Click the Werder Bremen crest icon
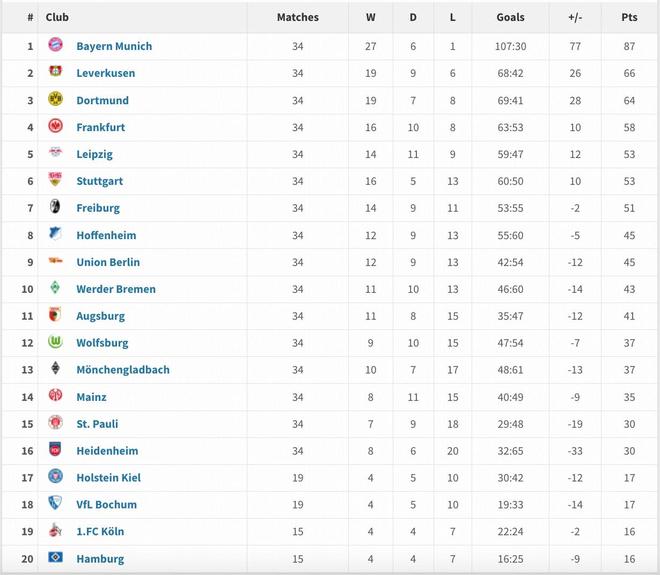 coord(55,288)
